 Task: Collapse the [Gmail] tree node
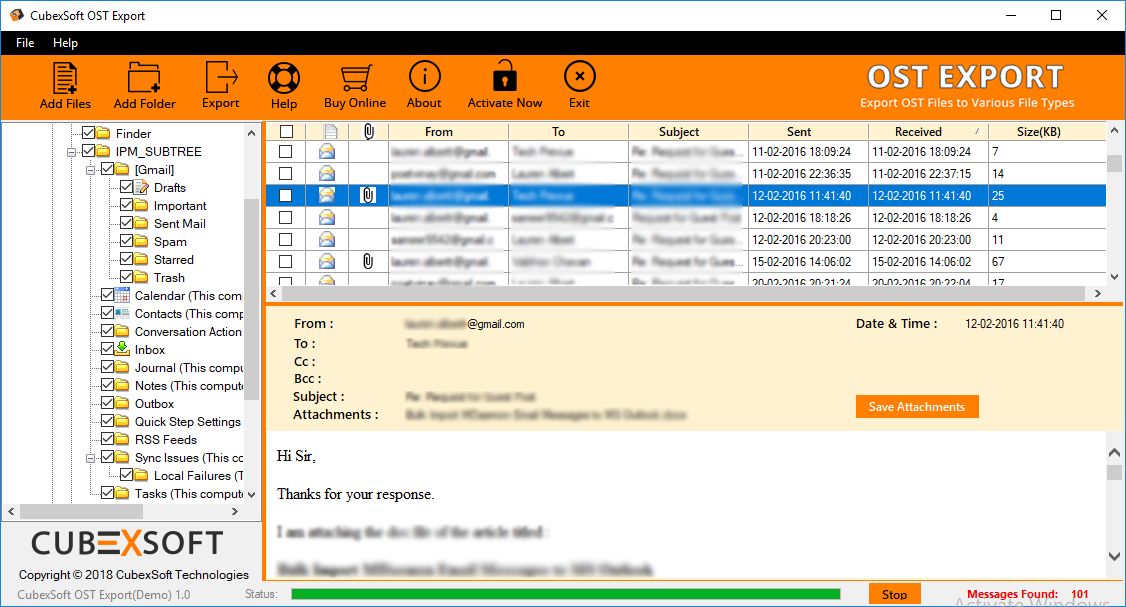click(x=90, y=170)
